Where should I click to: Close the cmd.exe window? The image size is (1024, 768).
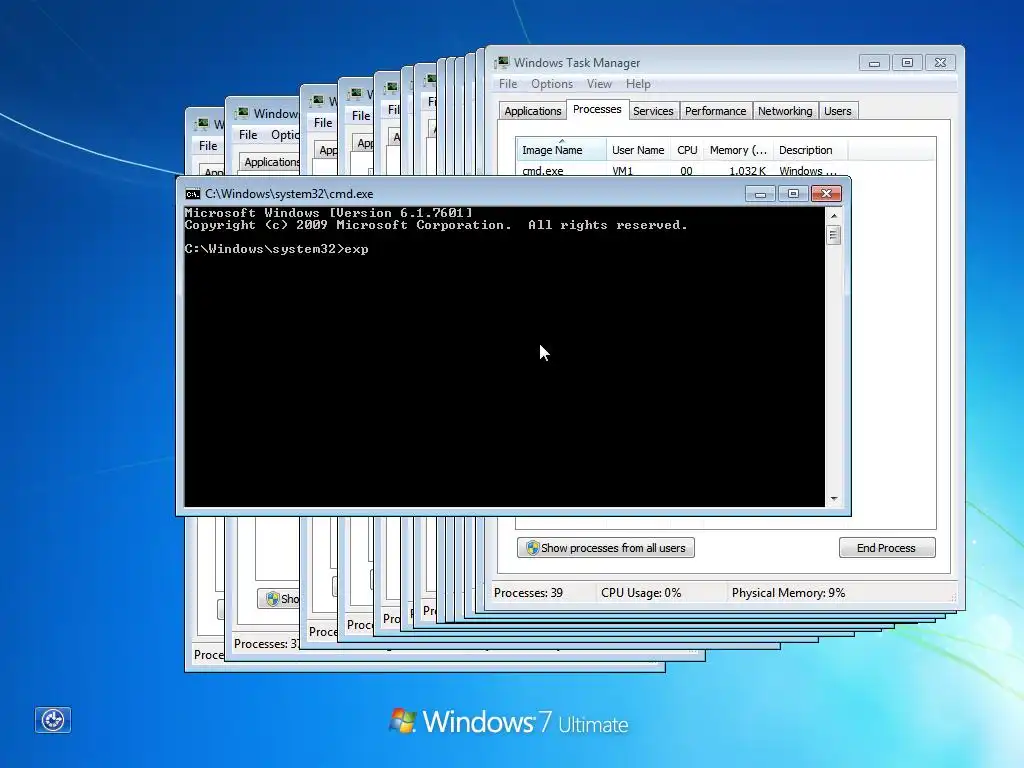click(826, 194)
